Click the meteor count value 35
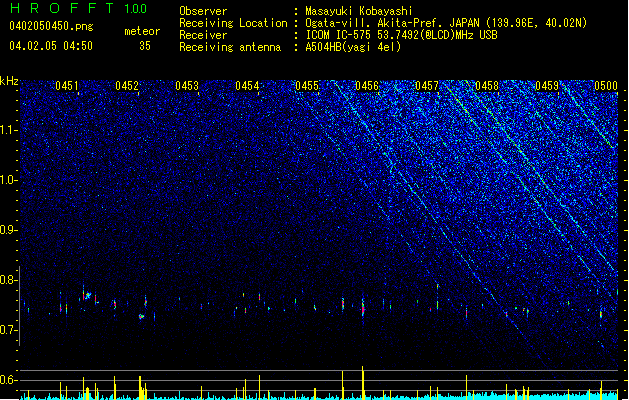Viewport: 629px width, 400px height. coord(145,46)
